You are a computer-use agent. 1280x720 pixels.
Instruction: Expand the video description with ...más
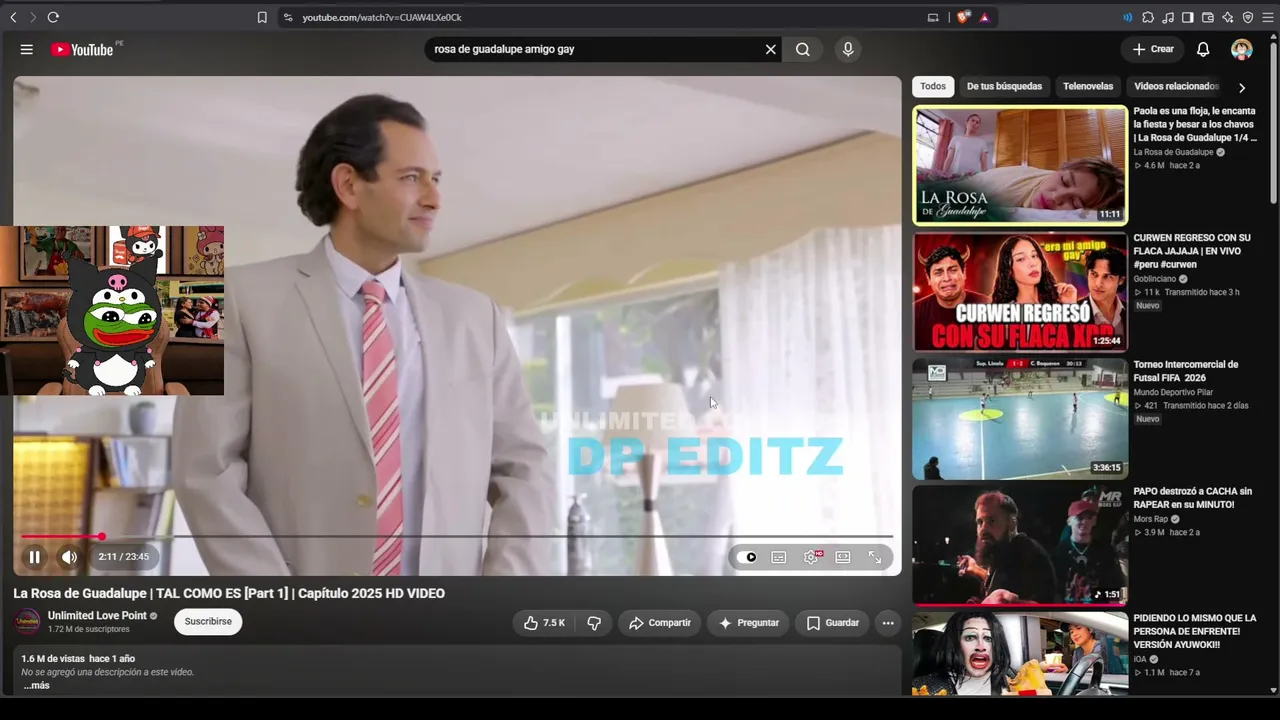pyautogui.click(x=37, y=685)
